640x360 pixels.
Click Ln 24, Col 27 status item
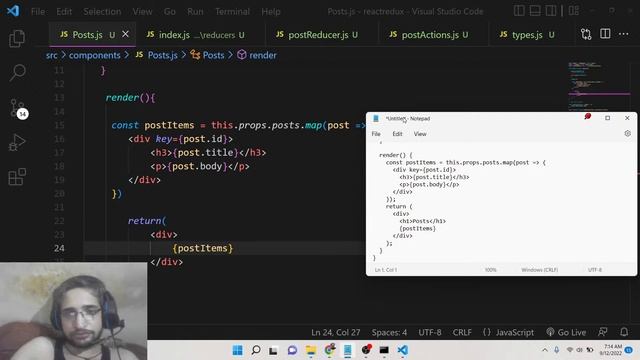[336, 332]
